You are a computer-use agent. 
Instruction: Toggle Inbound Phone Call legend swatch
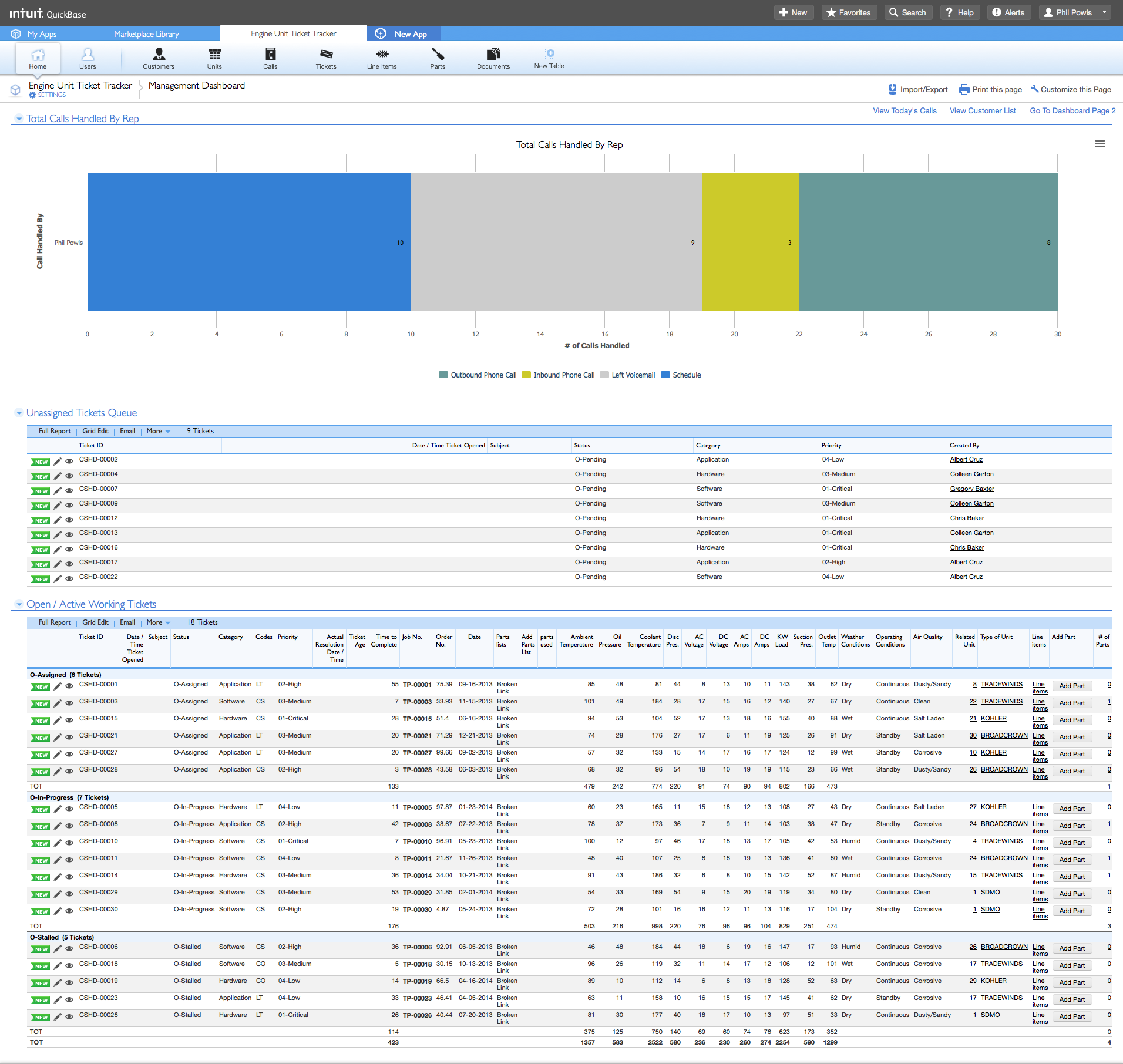click(526, 375)
